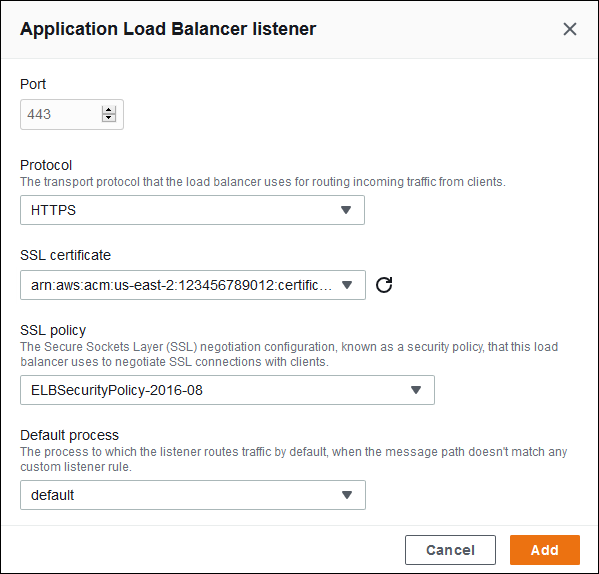Refresh the SSL certificate list

pyautogui.click(x=384, y=285)
